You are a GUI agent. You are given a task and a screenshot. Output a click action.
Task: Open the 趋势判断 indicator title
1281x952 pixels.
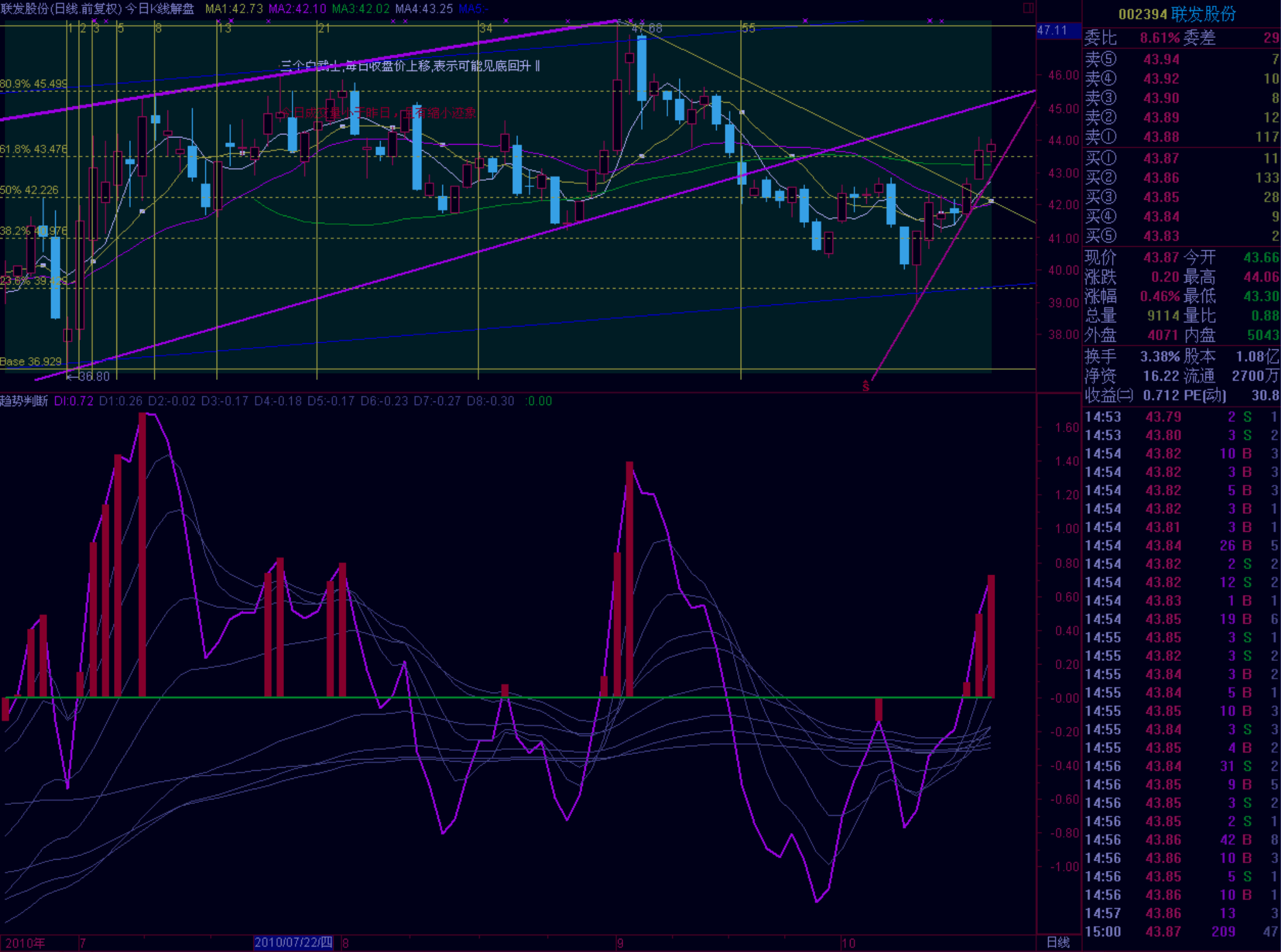24,401
